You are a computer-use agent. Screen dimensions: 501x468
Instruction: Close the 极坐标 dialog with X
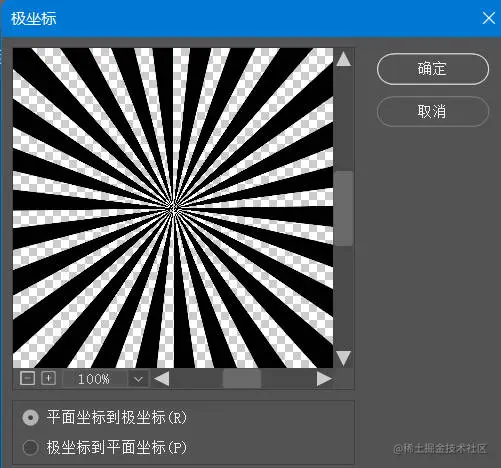488,18
